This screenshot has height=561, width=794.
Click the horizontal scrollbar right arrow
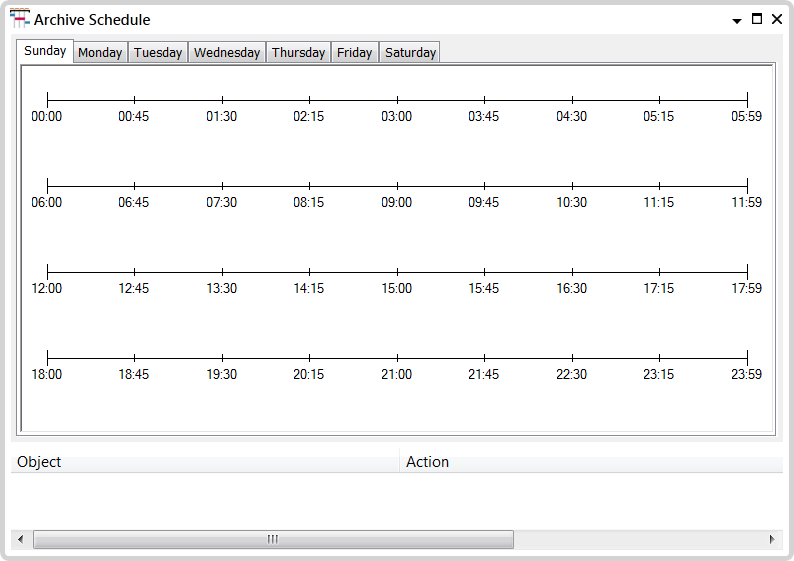coord(772,539)
